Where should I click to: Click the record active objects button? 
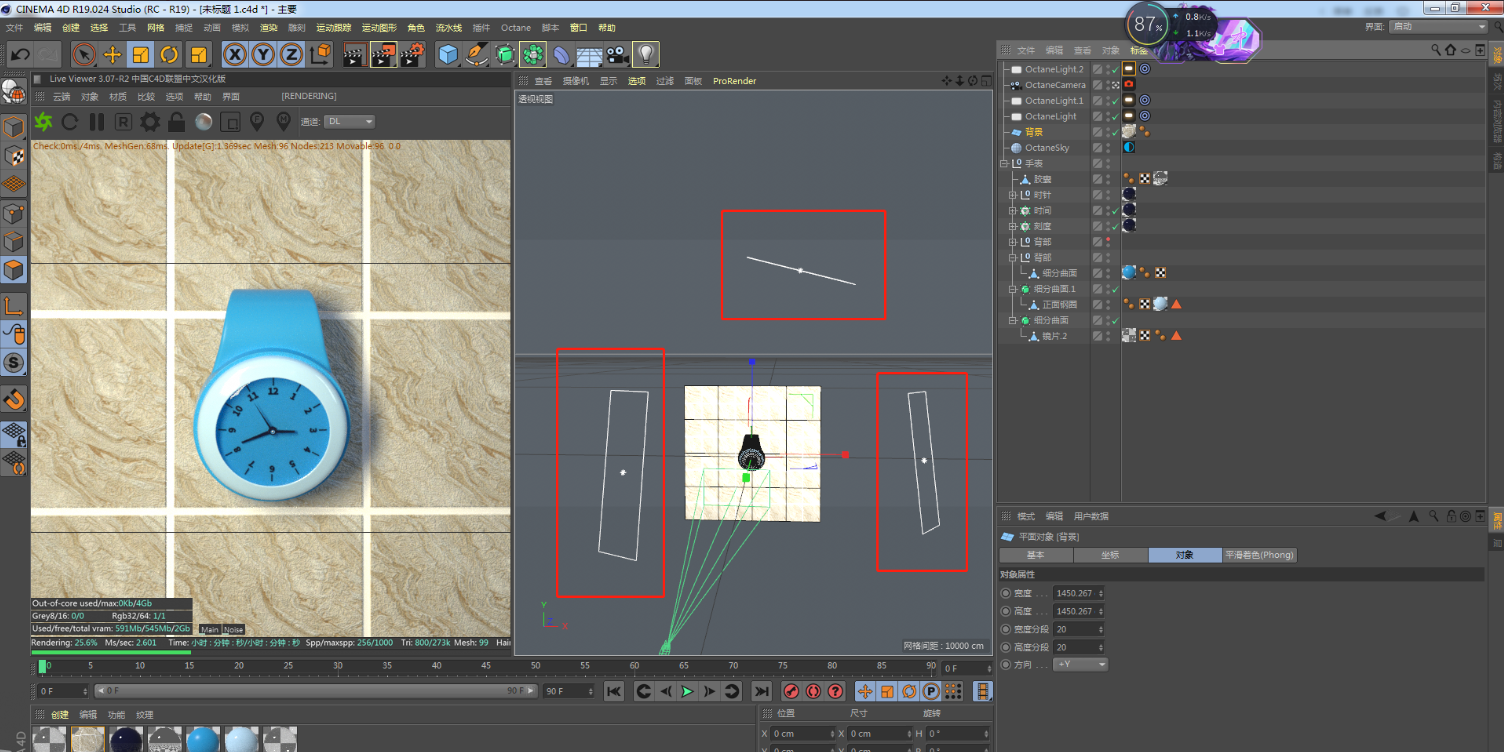tap(790, 691)
